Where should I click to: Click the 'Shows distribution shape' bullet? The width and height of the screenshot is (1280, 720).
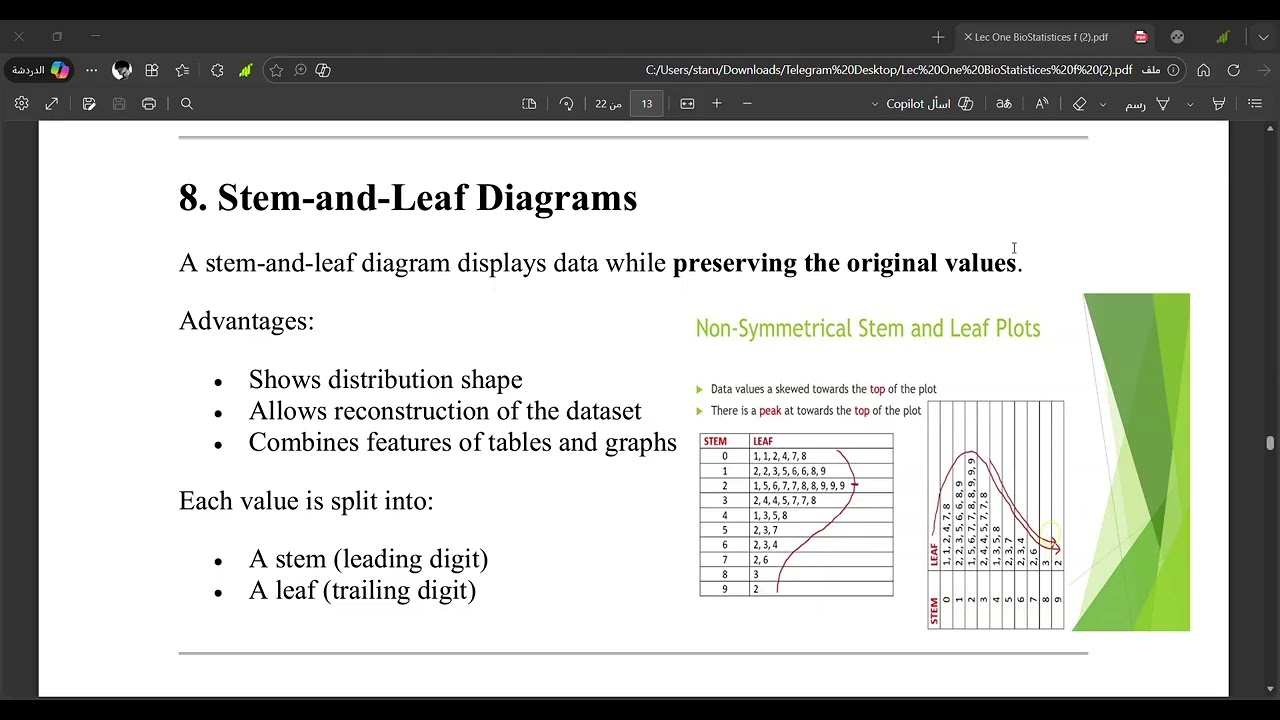[385, 380]
